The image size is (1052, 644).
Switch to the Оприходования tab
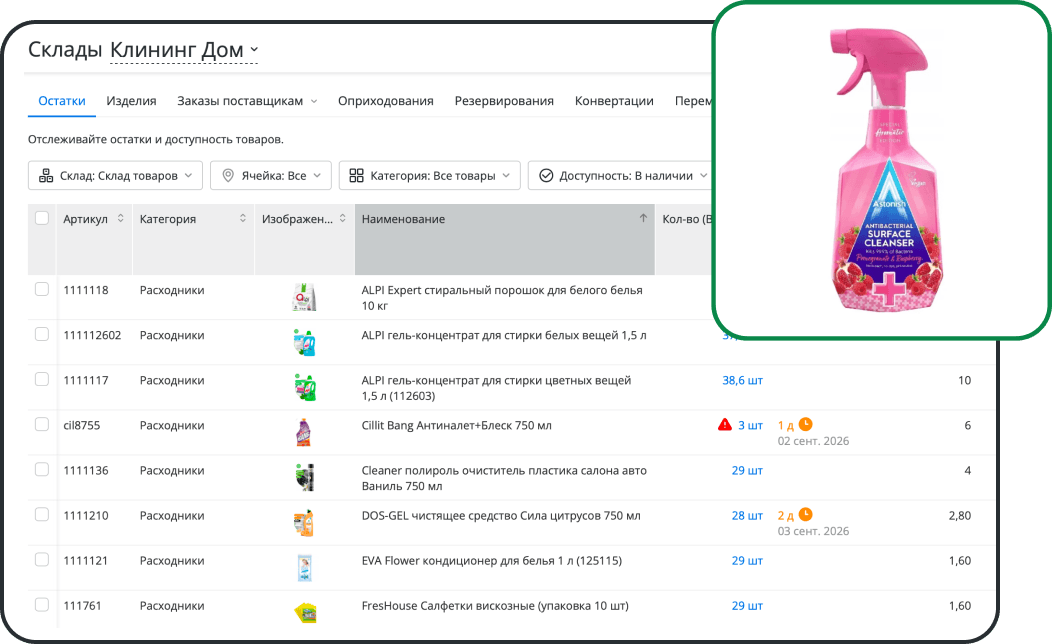(x=386, y=101)
